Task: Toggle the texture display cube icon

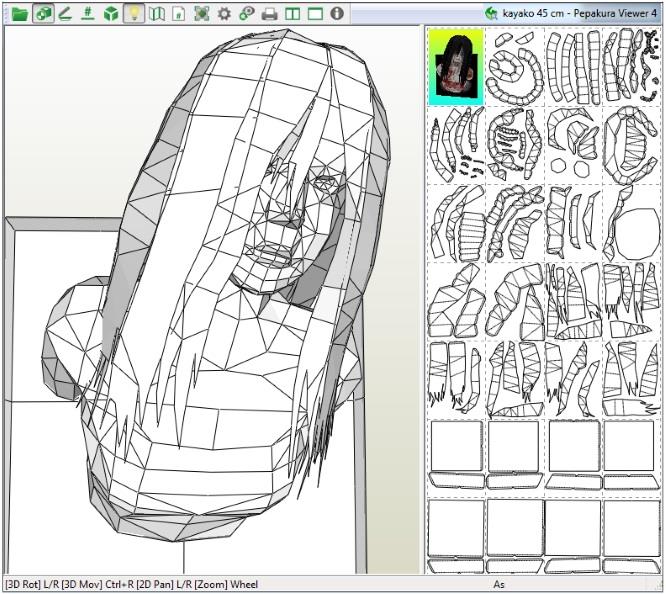Action: point(43,14)
